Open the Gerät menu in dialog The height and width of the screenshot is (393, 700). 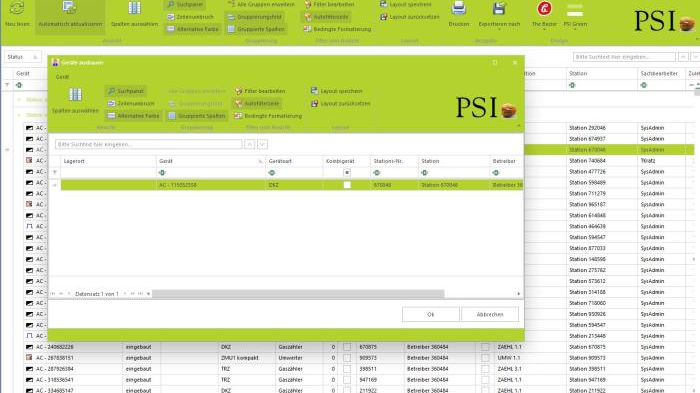[62, 77]
